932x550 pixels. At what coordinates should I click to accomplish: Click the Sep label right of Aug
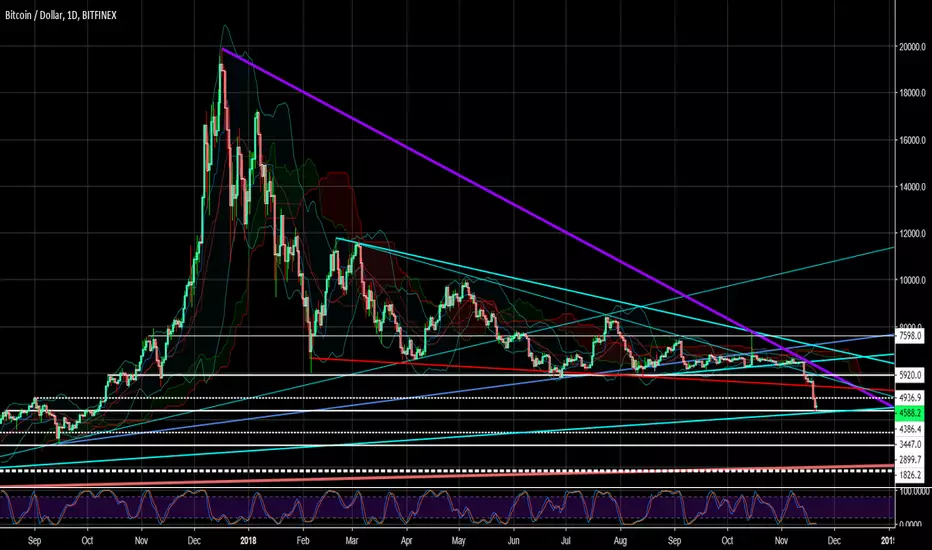coord(675,540)
